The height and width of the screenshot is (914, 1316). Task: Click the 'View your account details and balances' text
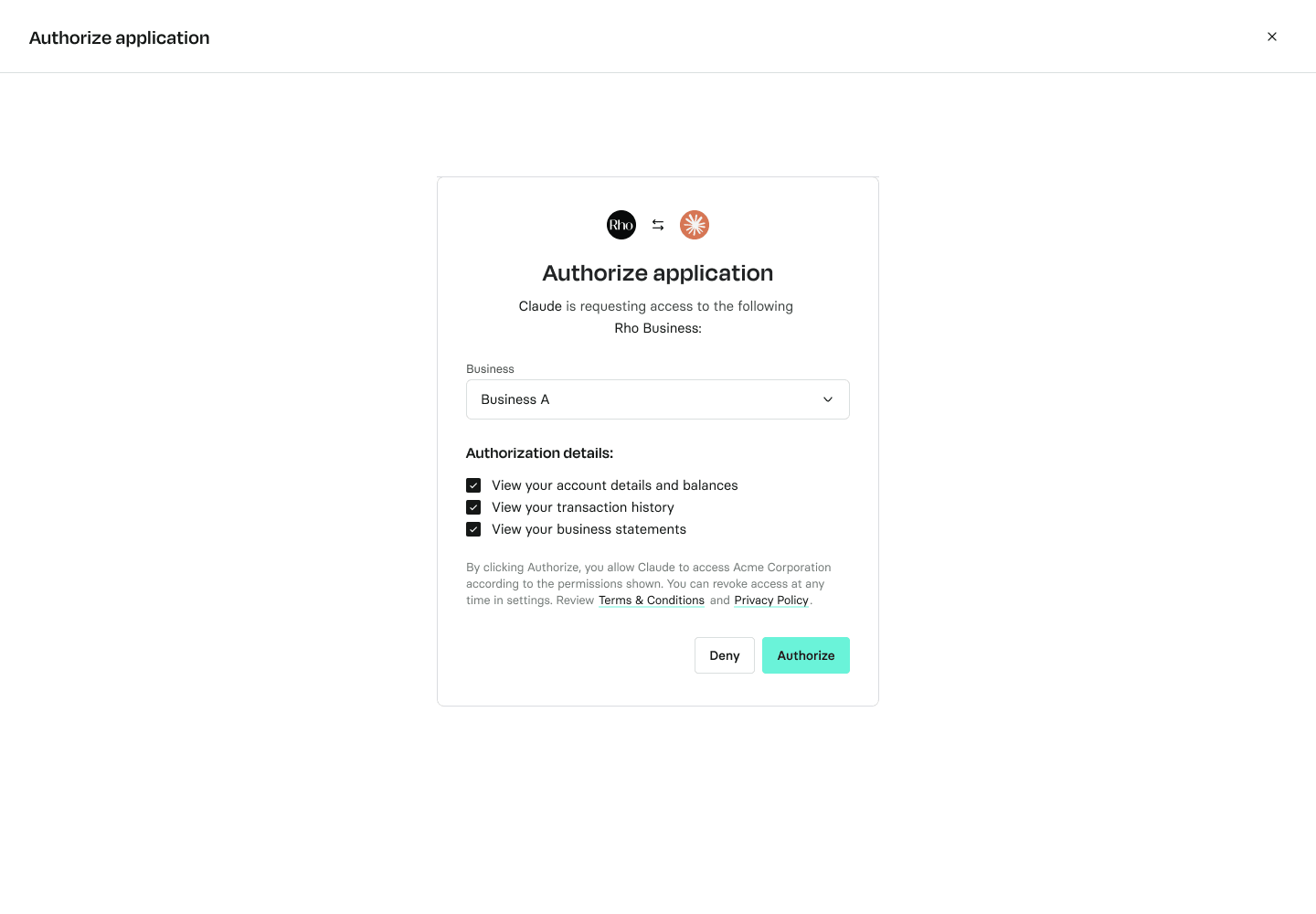click(615, 485)
